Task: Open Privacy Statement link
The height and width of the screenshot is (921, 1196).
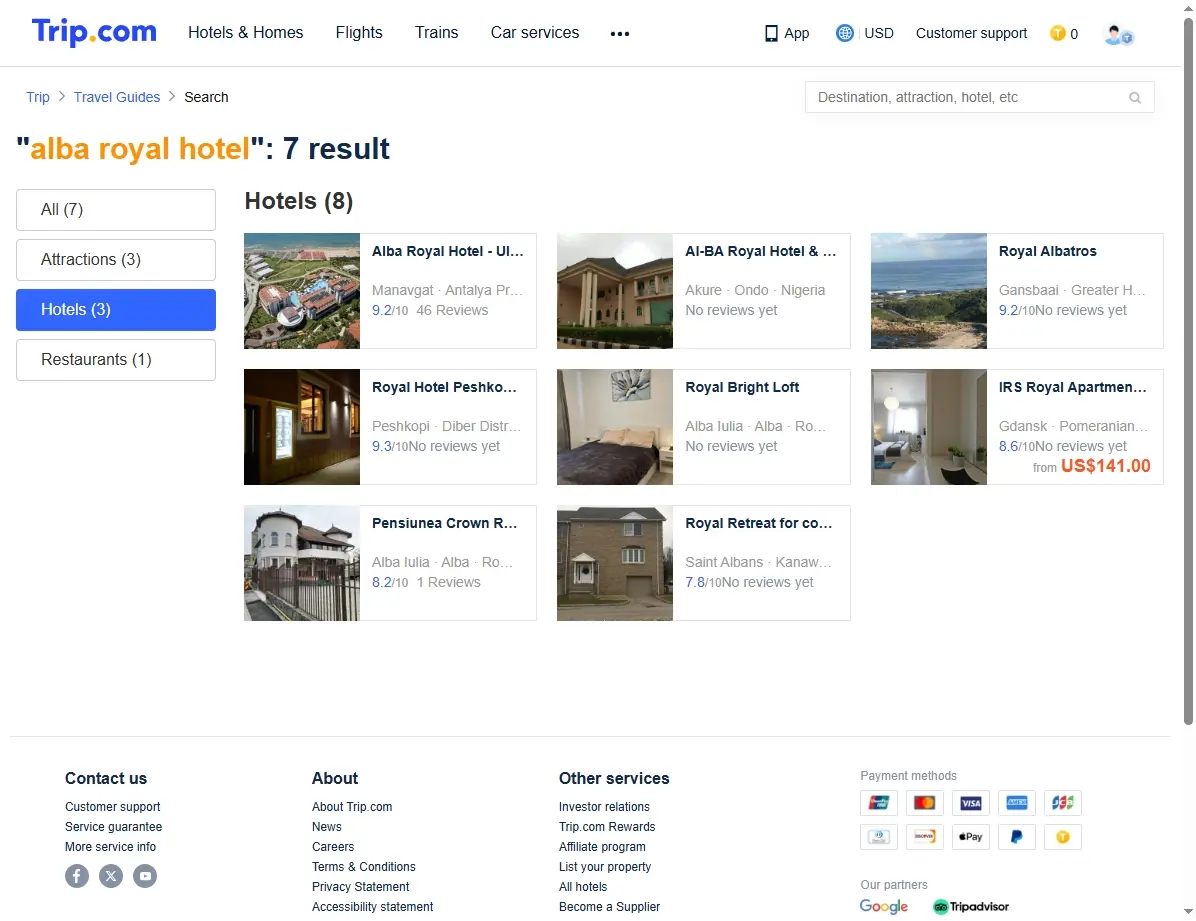Action: pos(360,887)
